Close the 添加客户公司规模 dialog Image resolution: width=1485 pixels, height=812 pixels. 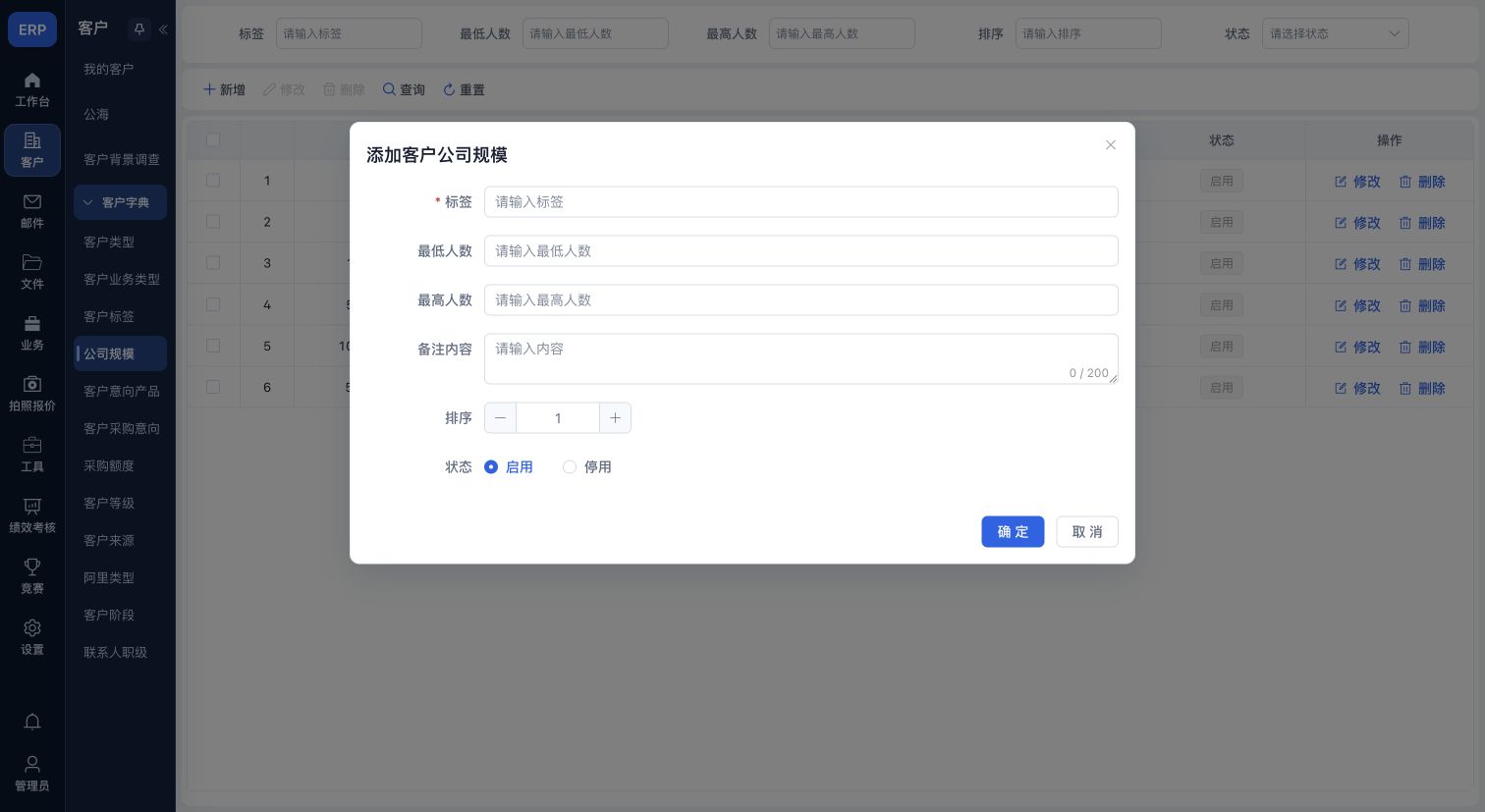pyautogui.click(x=1111, y=145)
